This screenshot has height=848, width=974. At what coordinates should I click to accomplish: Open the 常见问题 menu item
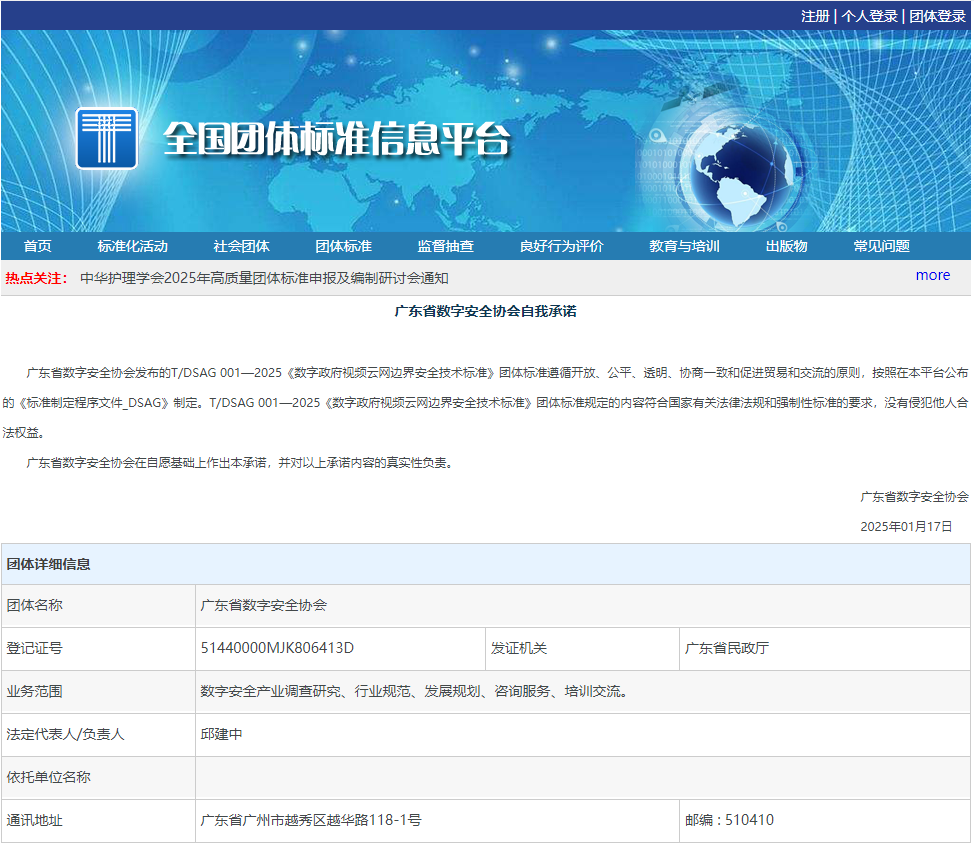click(881, 246)
